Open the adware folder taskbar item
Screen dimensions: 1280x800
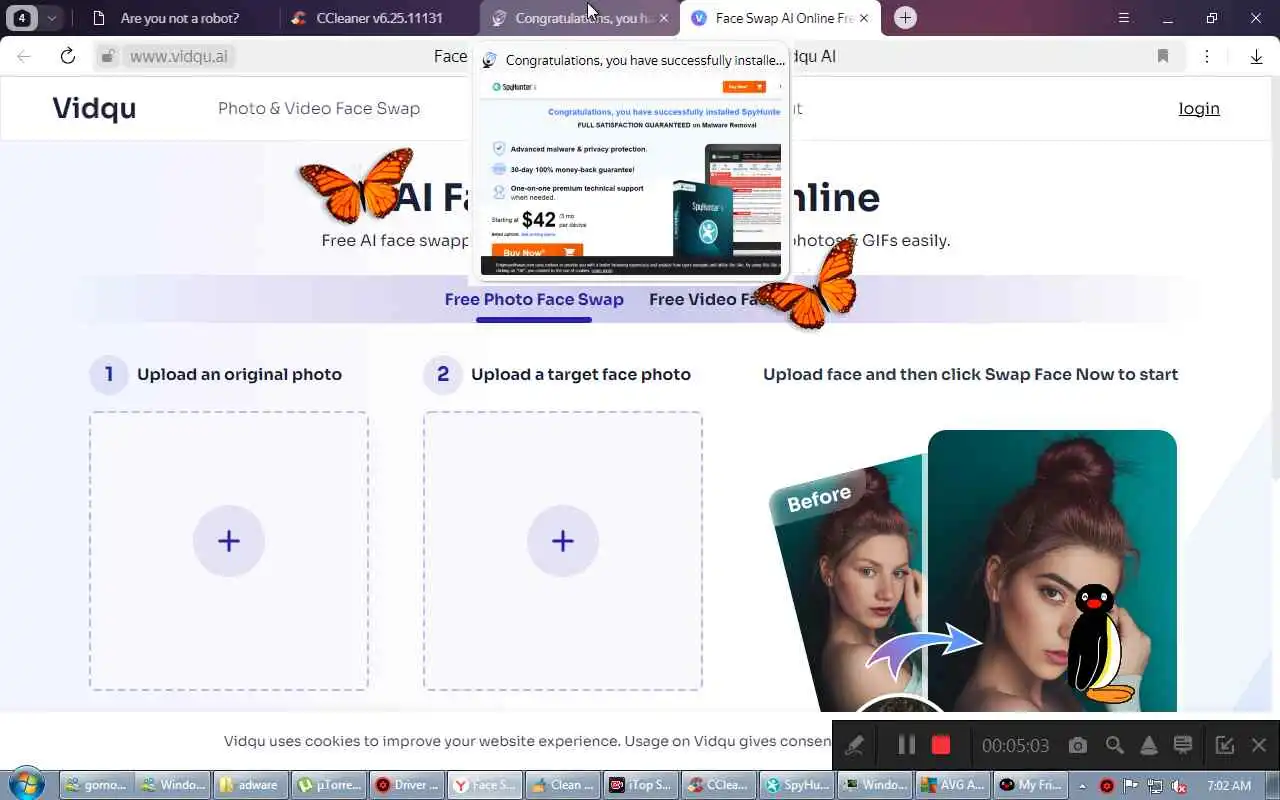tap(251, 785)
